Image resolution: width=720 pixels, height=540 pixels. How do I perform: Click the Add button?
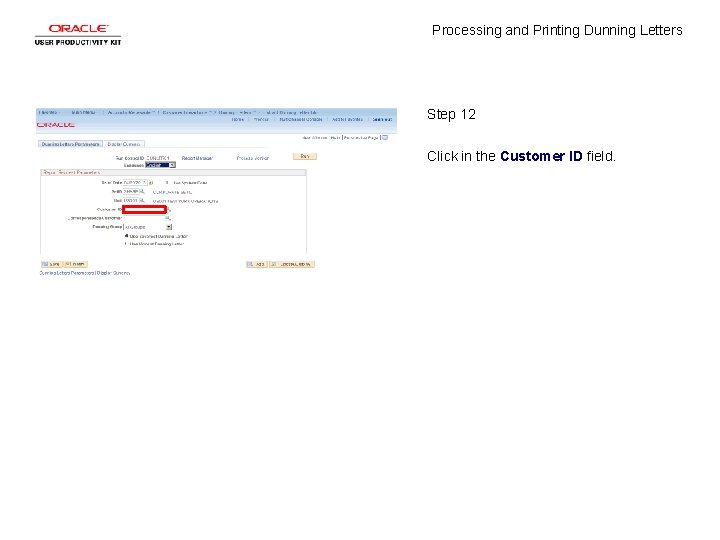pyautogui.click(x=256, y=264)
